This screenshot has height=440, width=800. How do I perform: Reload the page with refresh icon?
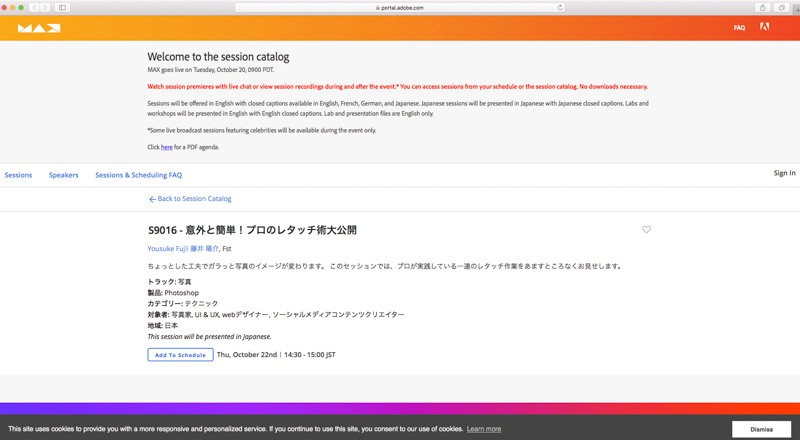[x=560, y=8]
